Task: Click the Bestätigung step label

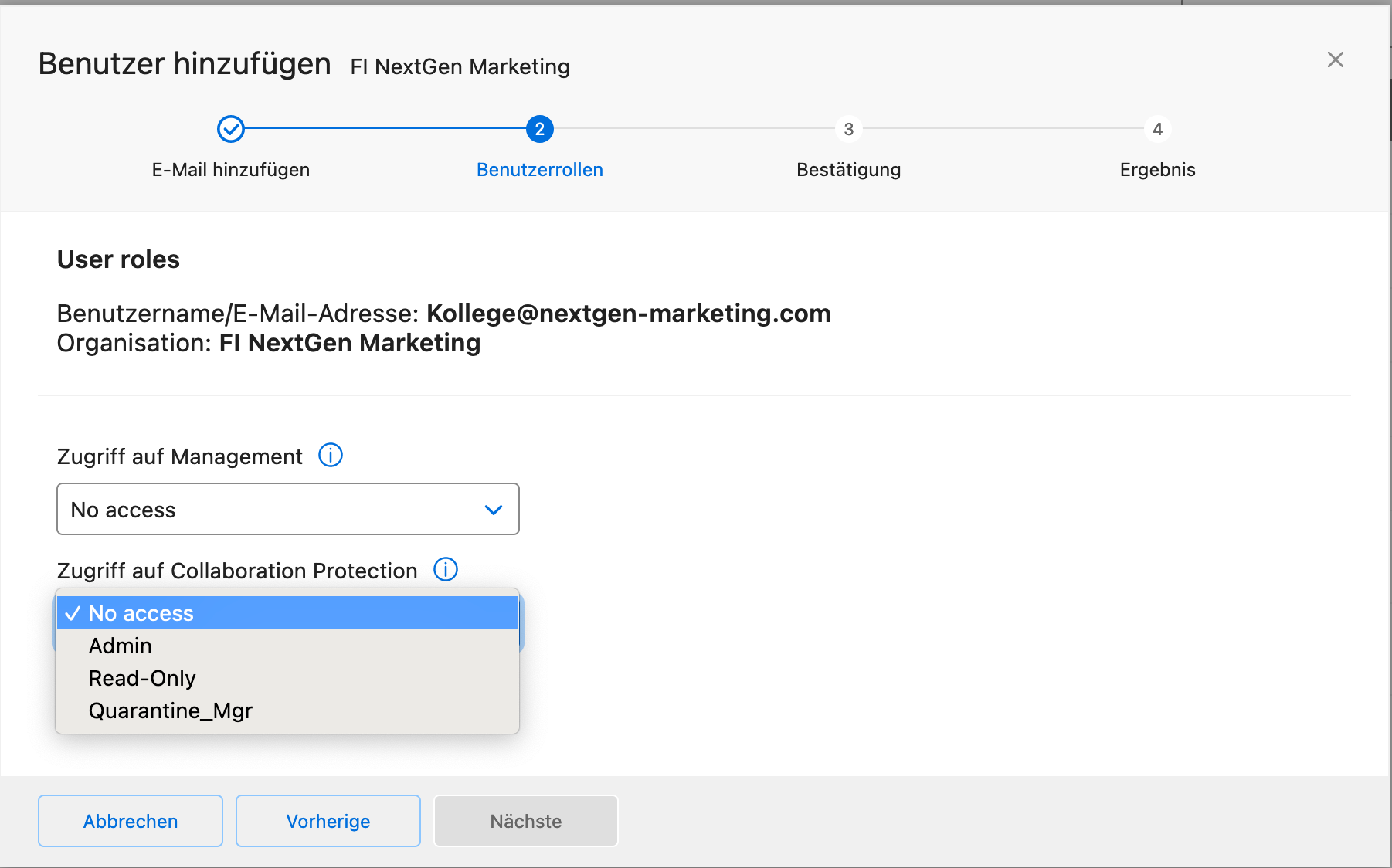Action: tap(848, 170)
